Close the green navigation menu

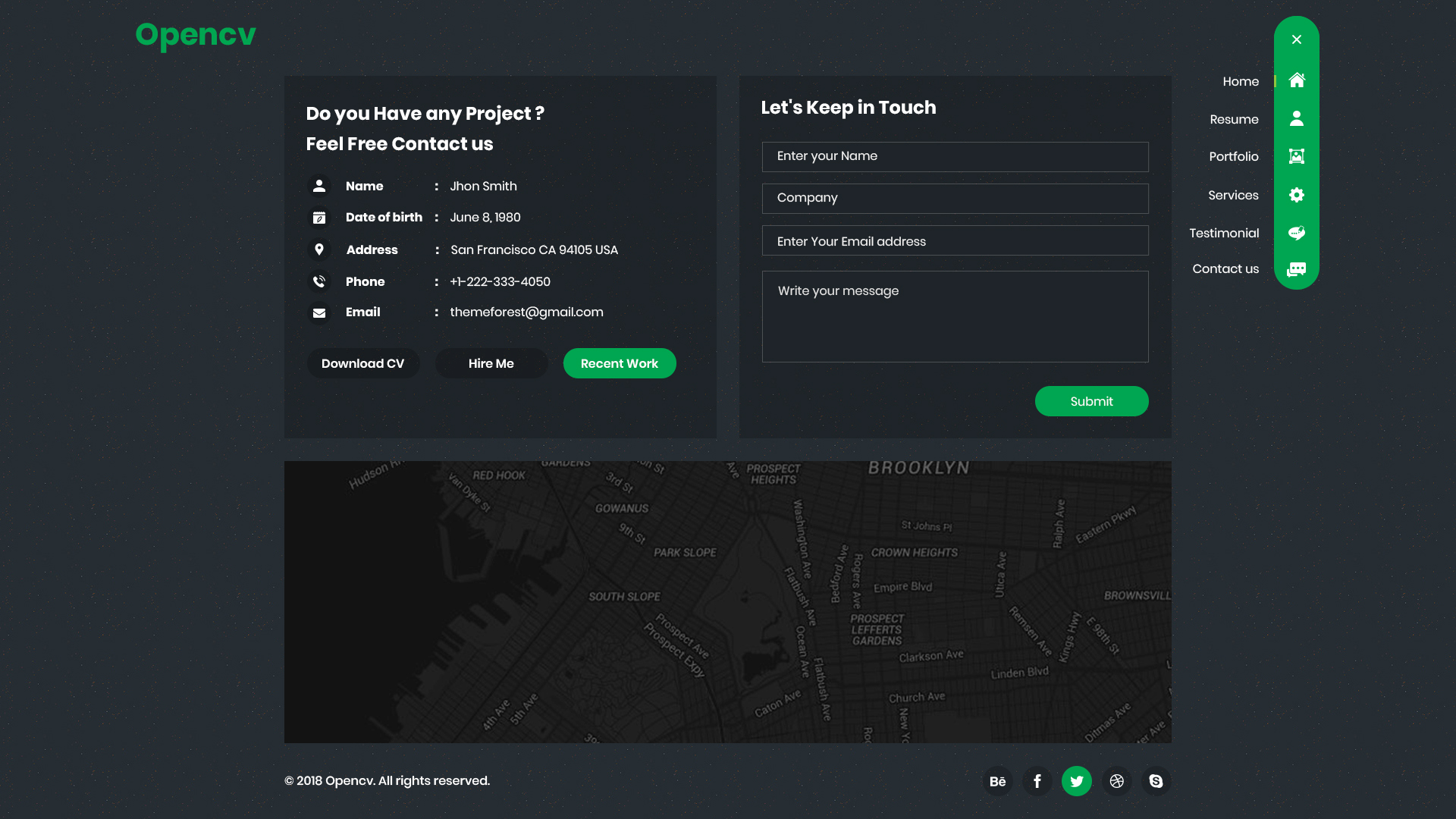click(1297, 39)
